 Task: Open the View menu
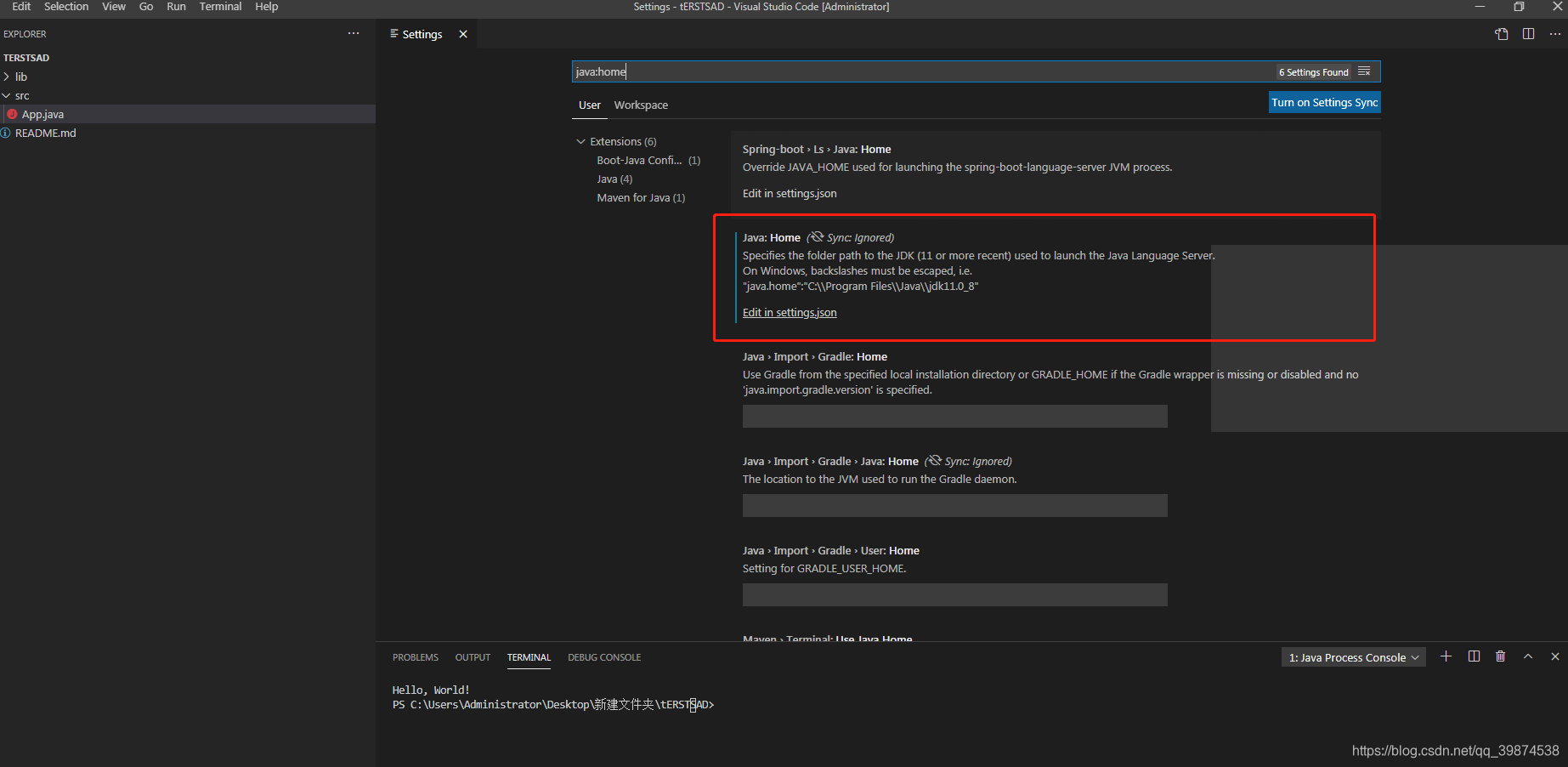[114, 7]
